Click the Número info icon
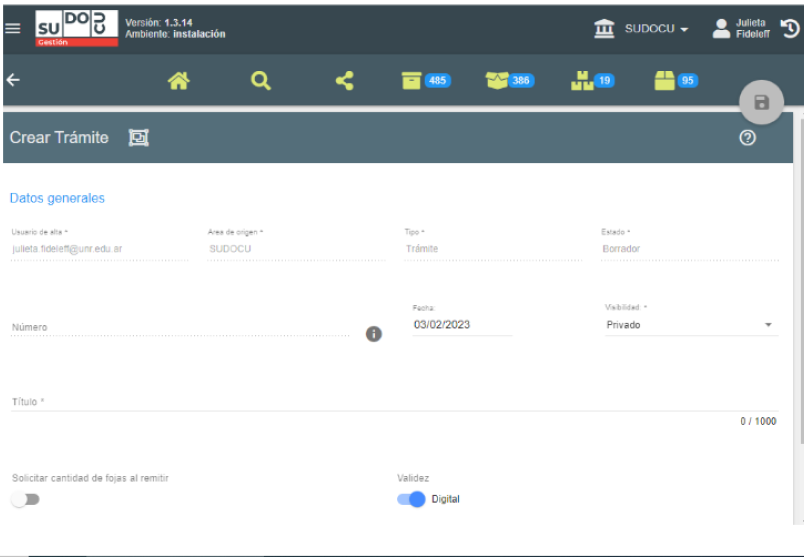 click(374, 334)
